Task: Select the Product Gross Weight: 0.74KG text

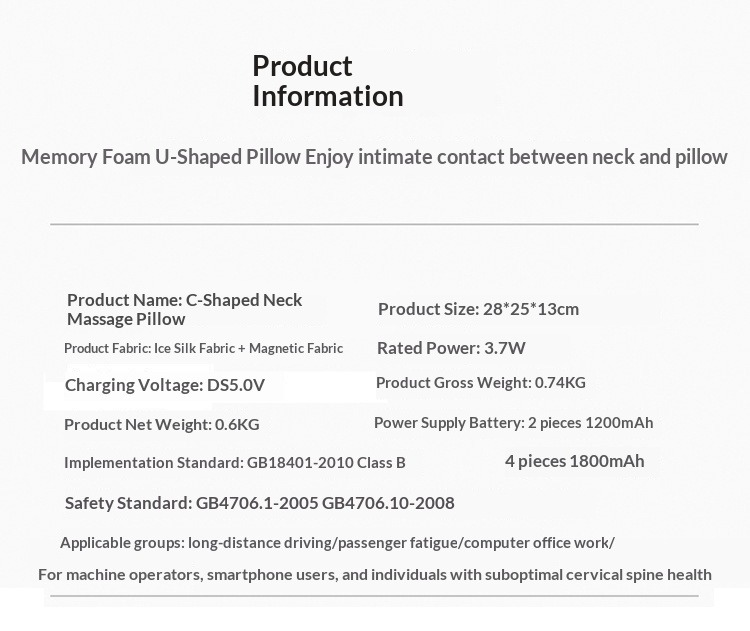Action: (x=480, y=382)
